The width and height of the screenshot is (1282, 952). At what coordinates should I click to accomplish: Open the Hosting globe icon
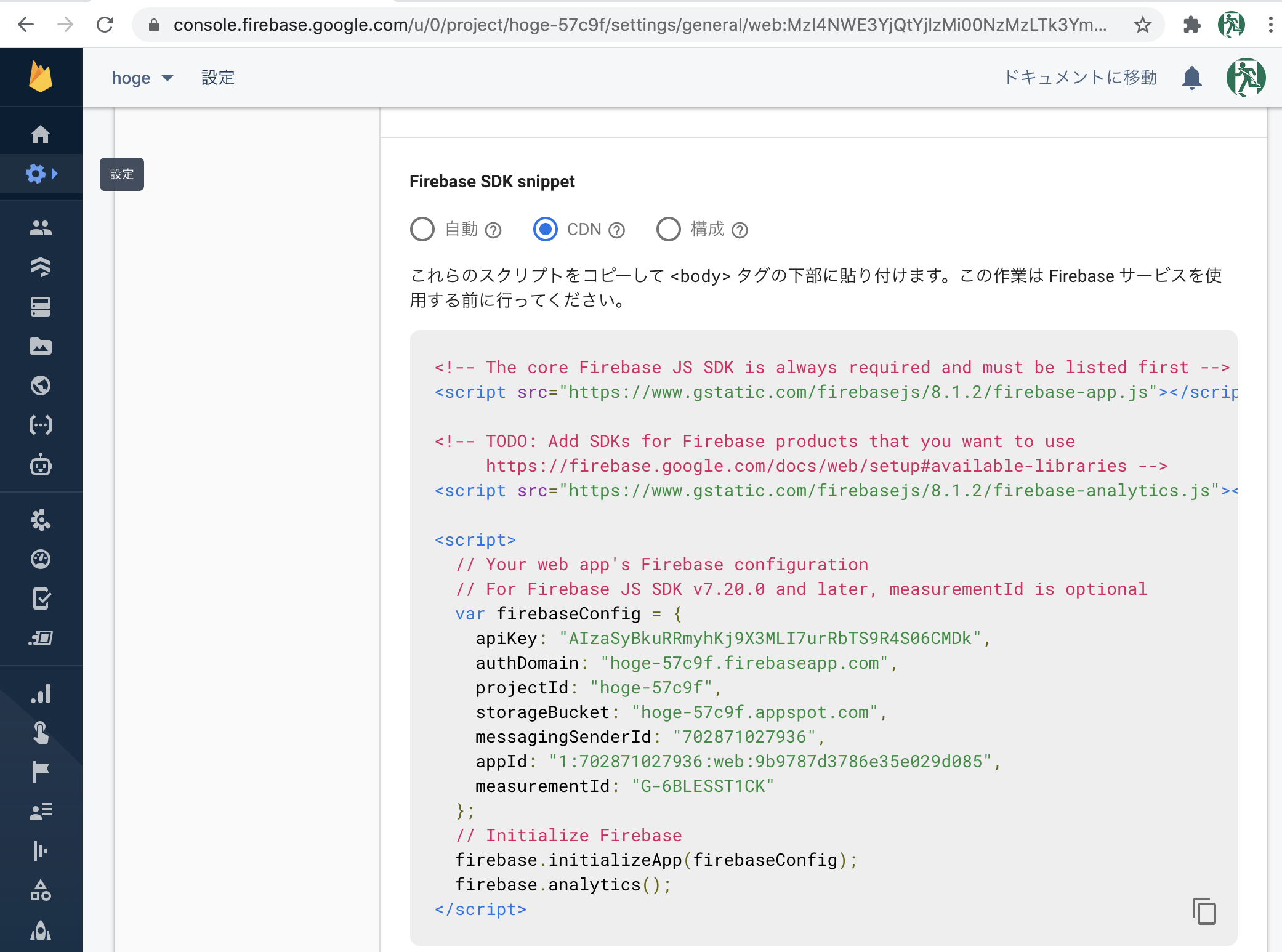tap(41, 386)
